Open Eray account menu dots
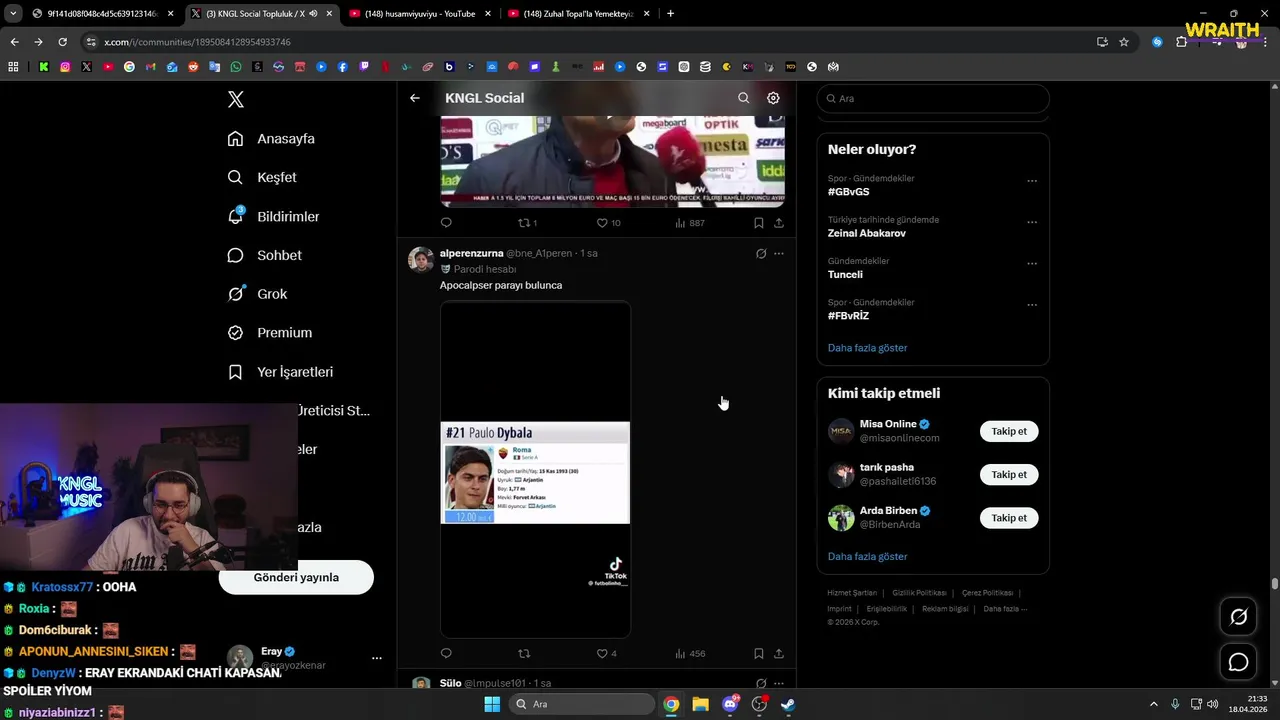This screenshot has width=1280, height=720. pyautogui.click(x=377, y=658)
